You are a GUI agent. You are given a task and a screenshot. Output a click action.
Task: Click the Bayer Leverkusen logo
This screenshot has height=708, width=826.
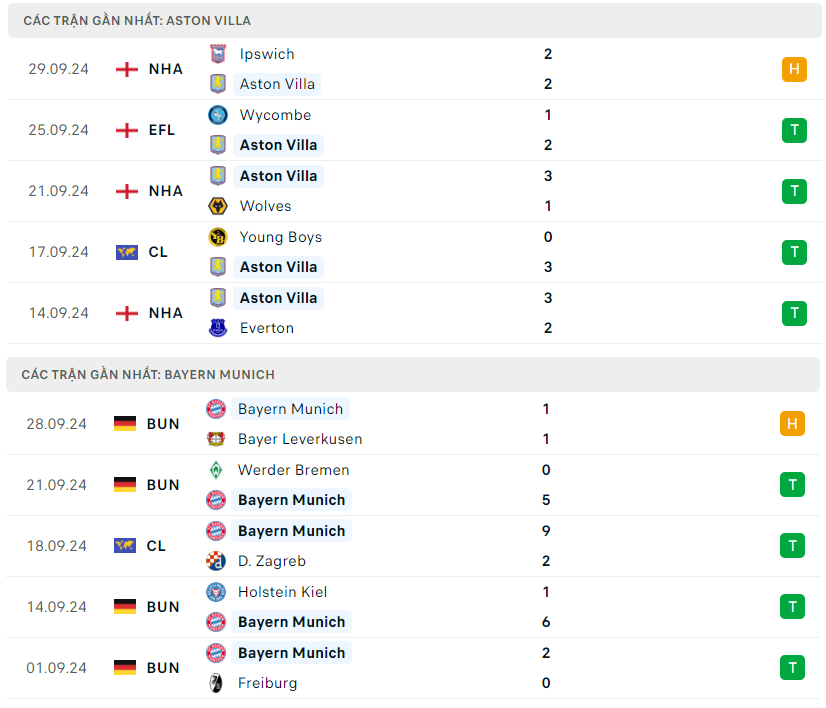(x=215, y=439)
